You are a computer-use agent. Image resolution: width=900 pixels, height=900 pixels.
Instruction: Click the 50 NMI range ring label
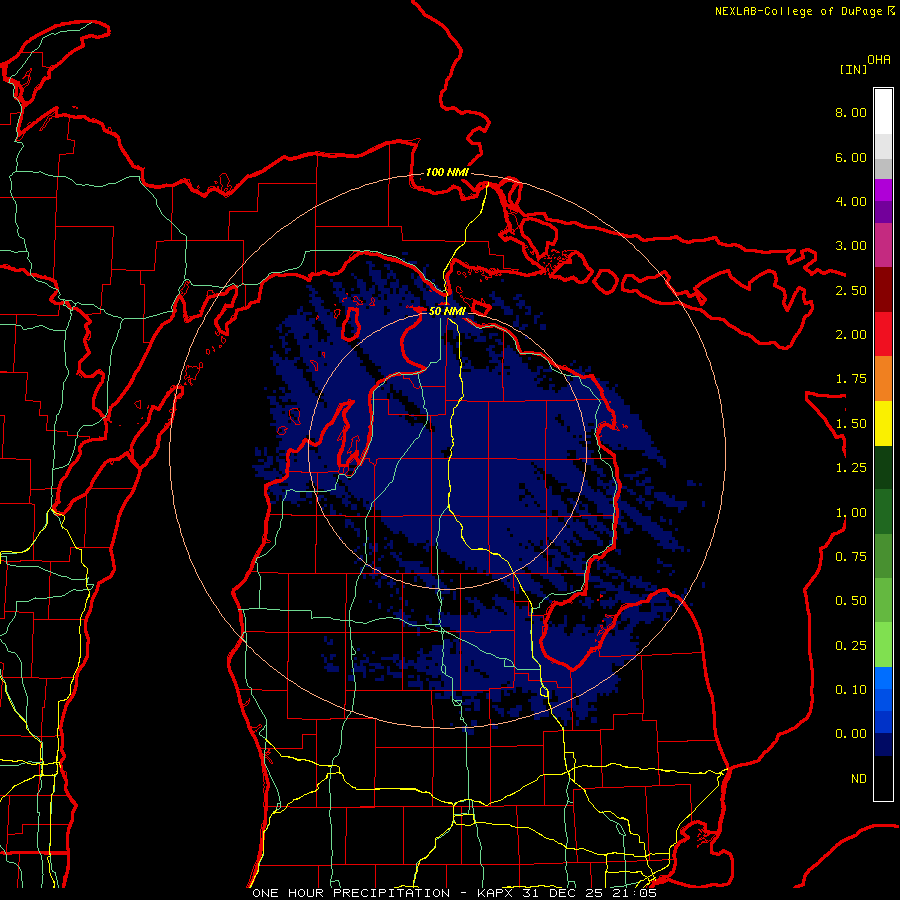click(x=447, y=311)
